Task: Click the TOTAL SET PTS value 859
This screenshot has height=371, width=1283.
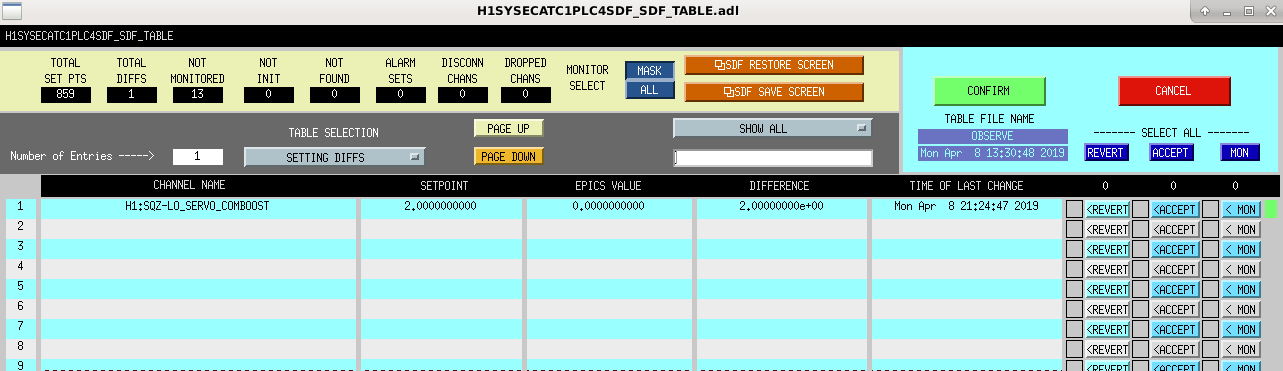Action: click(x=66, y=94)
